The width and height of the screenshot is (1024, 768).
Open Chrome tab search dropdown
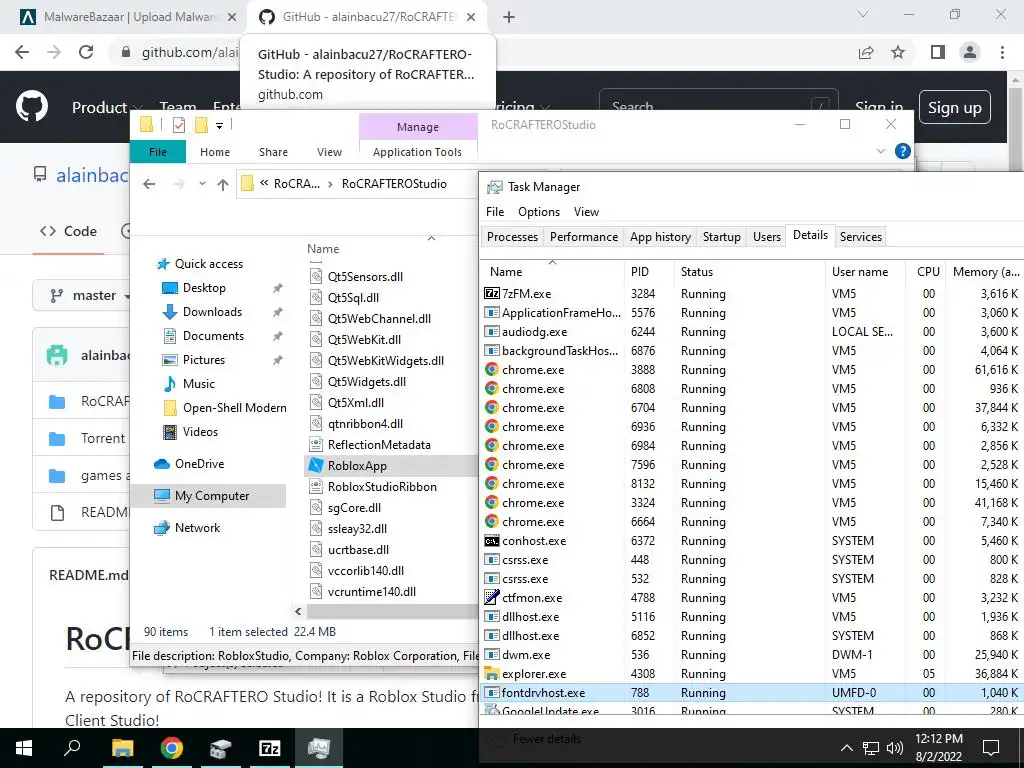(x=863, y=14)
